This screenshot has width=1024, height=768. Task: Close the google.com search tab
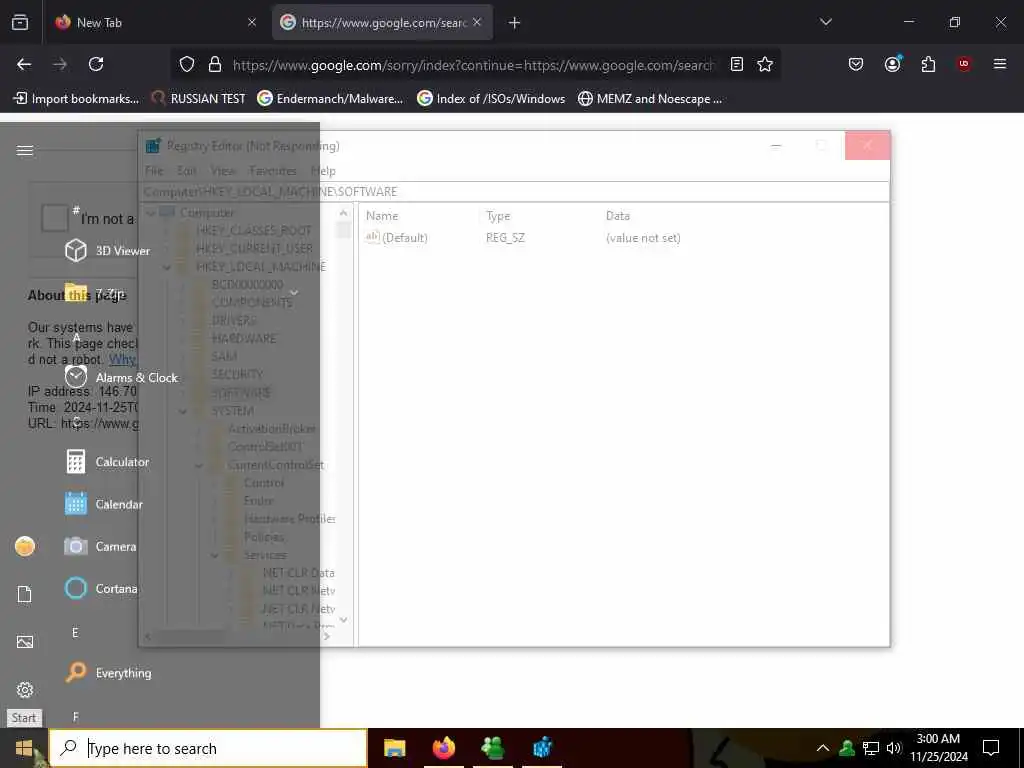tap(477, 22)
